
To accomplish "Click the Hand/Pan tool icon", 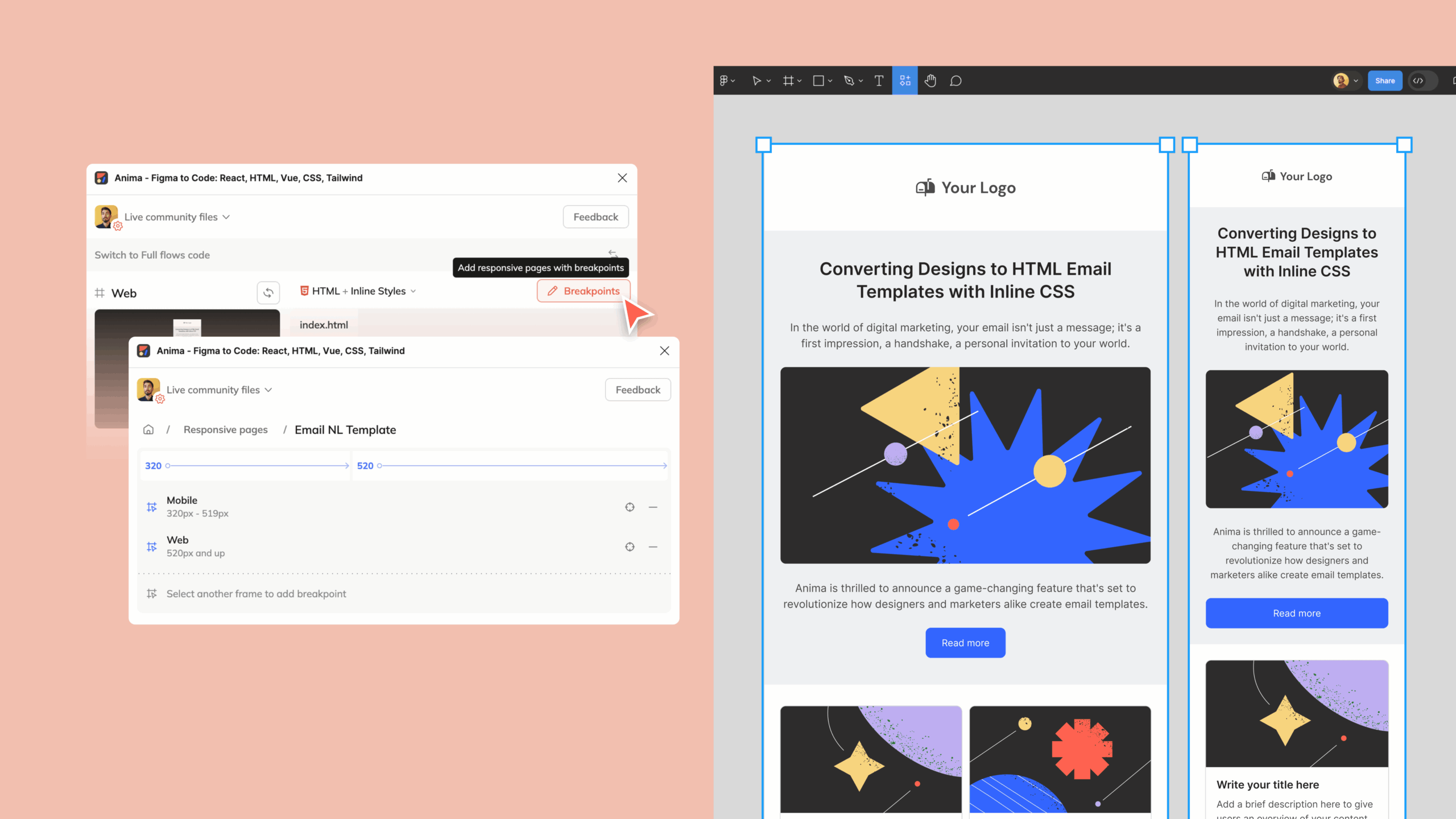I will (x=929, y=80).
